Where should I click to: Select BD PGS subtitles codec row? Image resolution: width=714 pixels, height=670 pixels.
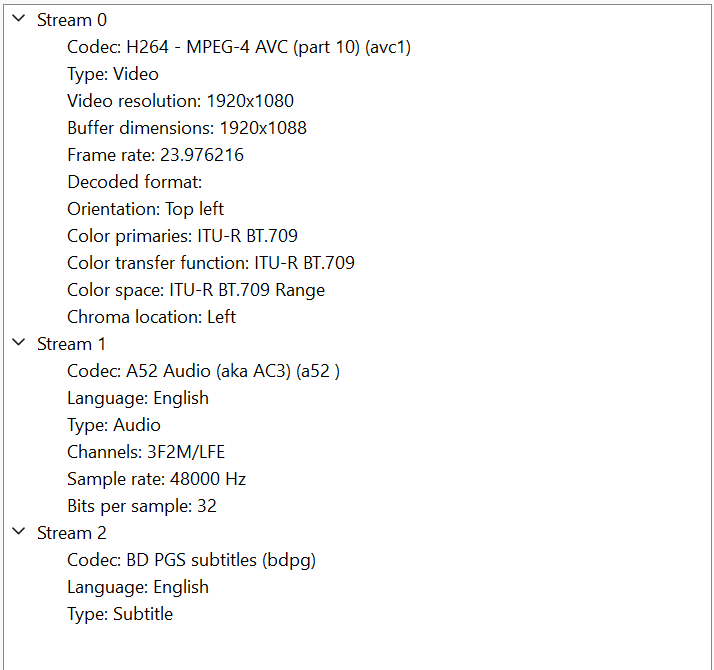(x=192, y=560)
